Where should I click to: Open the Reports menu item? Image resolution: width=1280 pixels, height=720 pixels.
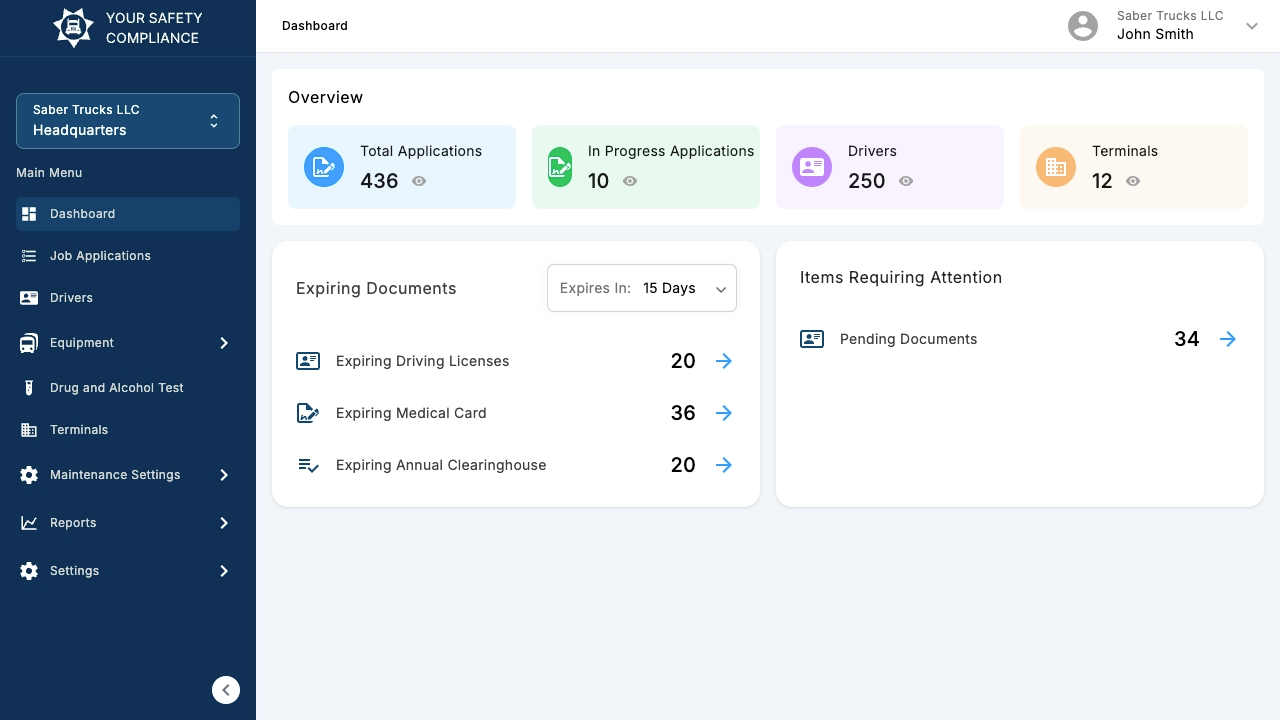(x=73, y=523)
